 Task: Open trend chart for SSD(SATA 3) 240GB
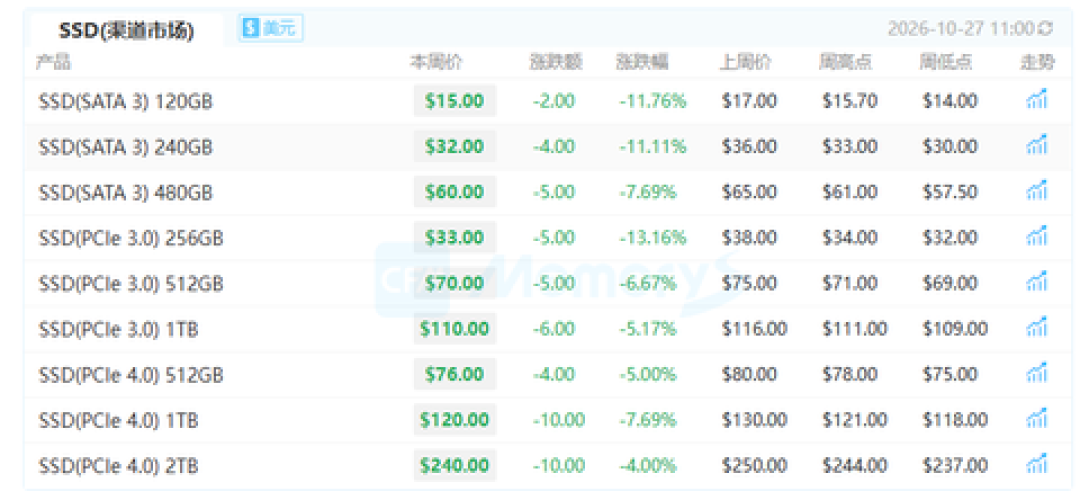click(1037, 146)
